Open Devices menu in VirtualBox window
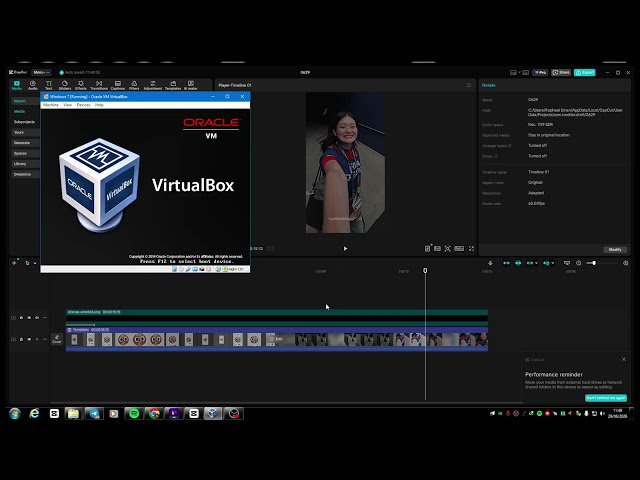The width and height of the screenshot is (640, 480). click(83, 105)
